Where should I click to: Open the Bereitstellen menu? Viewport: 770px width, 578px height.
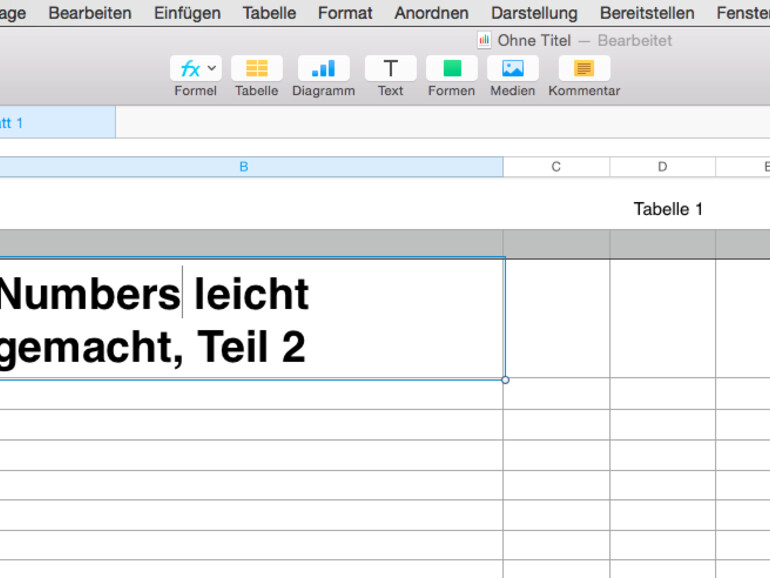click(647, 13)
